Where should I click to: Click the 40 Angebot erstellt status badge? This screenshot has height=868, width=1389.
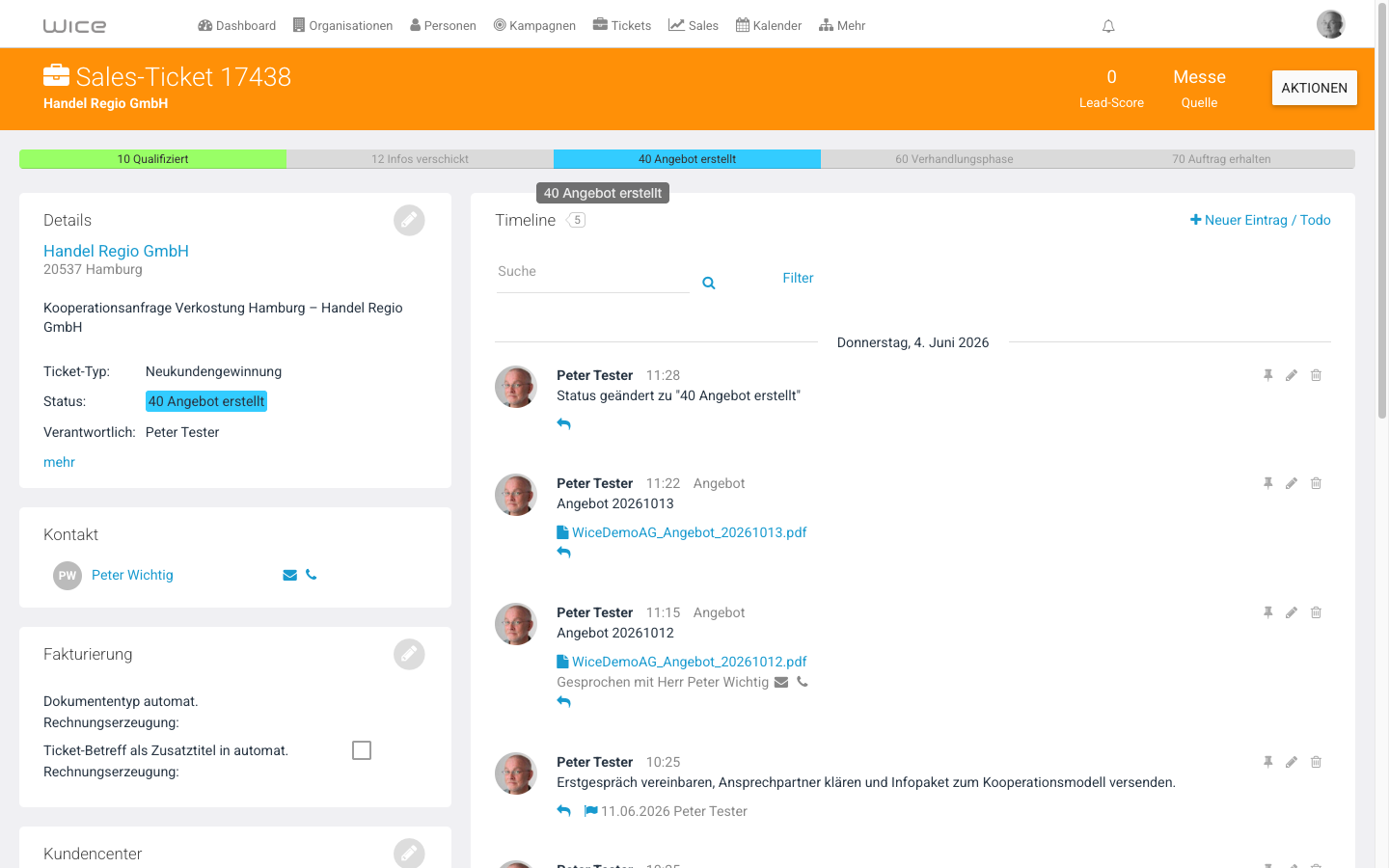click(206, 401)
